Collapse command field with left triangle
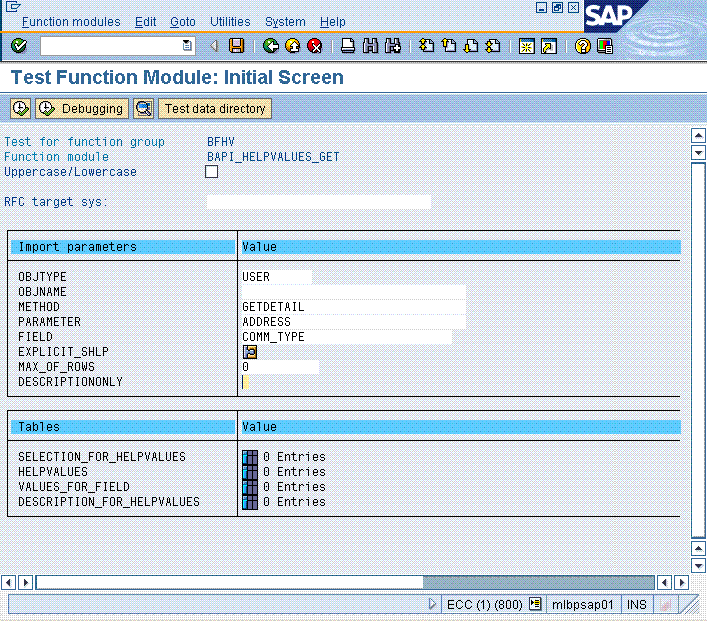 [214, 46]
